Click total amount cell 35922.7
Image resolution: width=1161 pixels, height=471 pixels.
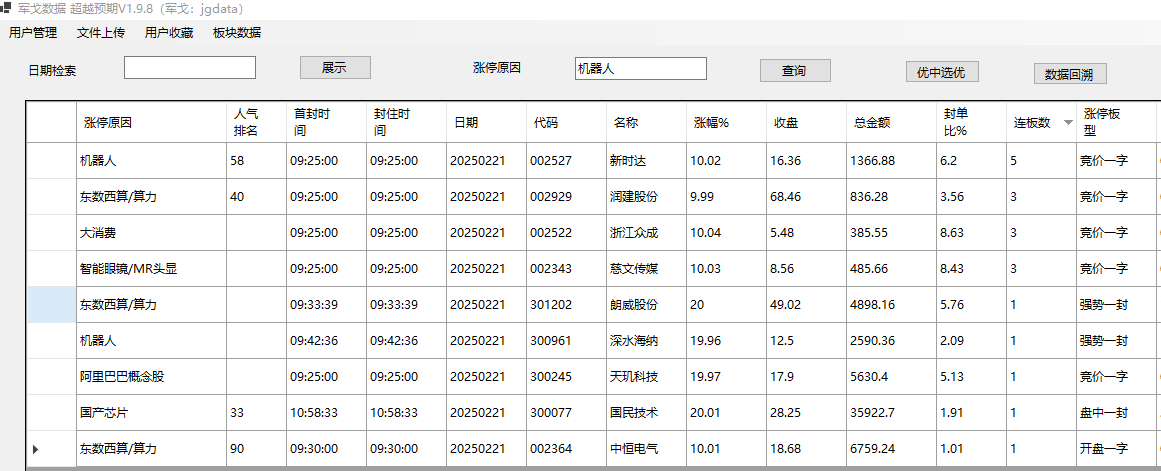click(891, 412)
